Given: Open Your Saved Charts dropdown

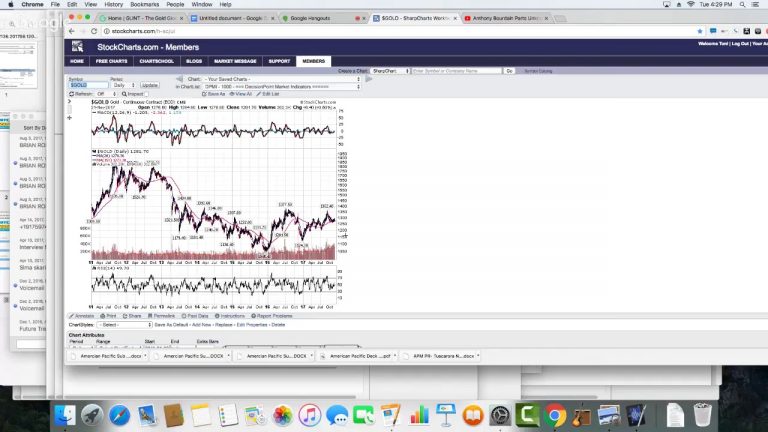Looking at the screenshot, I should [x=282, y=79].
